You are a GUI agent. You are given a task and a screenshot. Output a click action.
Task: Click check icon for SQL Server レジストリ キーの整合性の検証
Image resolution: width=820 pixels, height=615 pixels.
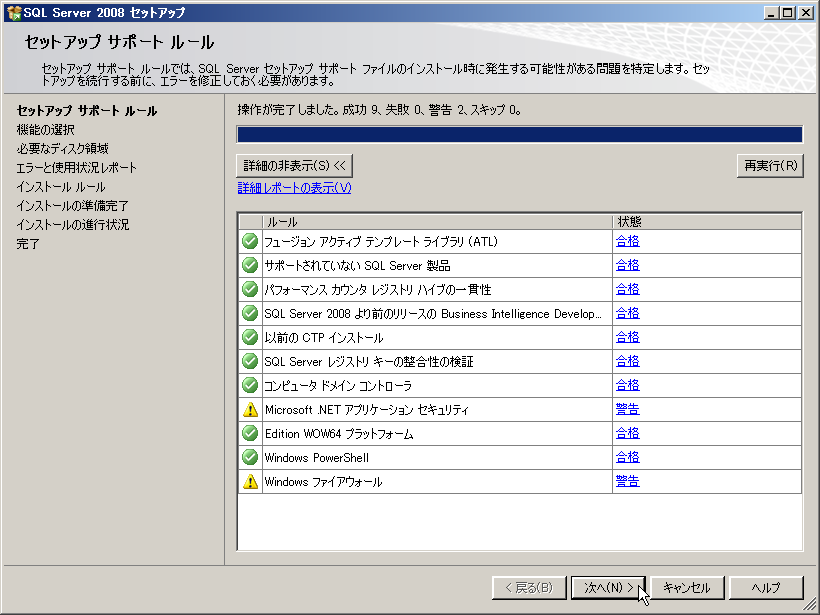[x=250, y=361]
